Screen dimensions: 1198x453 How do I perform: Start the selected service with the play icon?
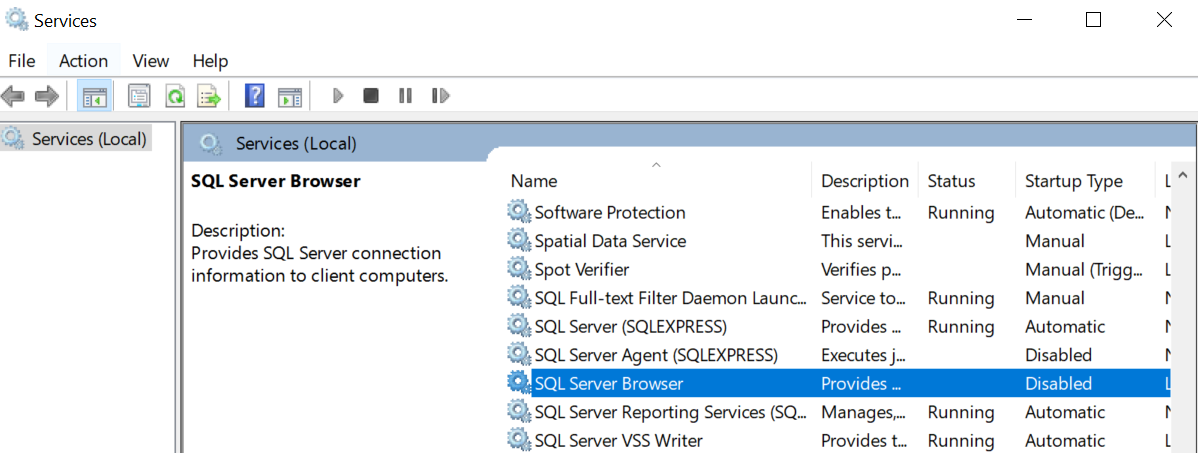pyautogui.click(x=338, y=96)
